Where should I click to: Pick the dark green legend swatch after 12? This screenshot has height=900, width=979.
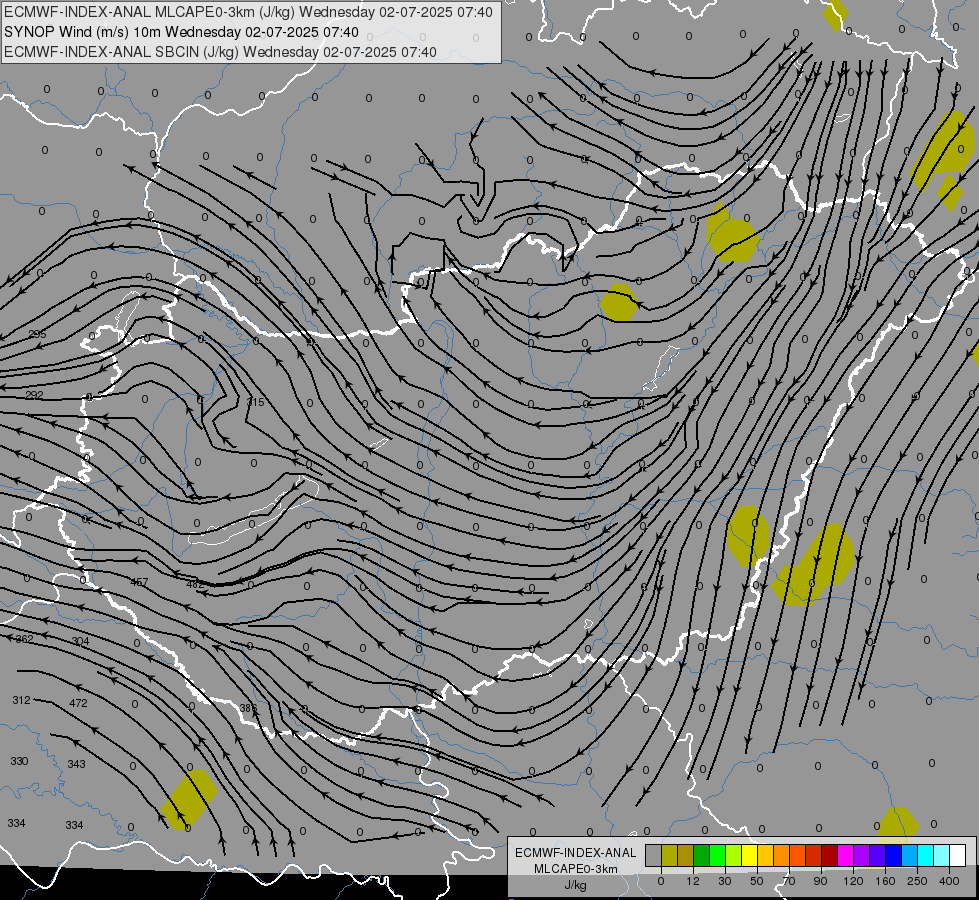tap(702, 855)
